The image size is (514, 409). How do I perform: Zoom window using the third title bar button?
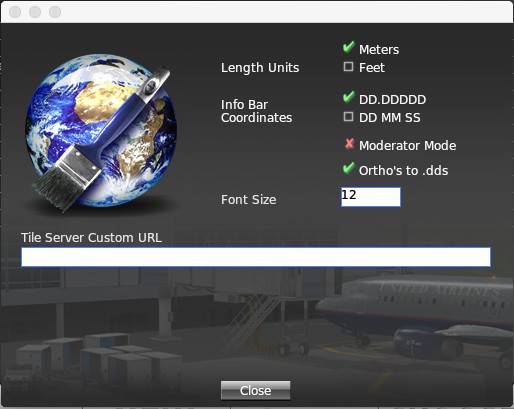tap(55, 12)
